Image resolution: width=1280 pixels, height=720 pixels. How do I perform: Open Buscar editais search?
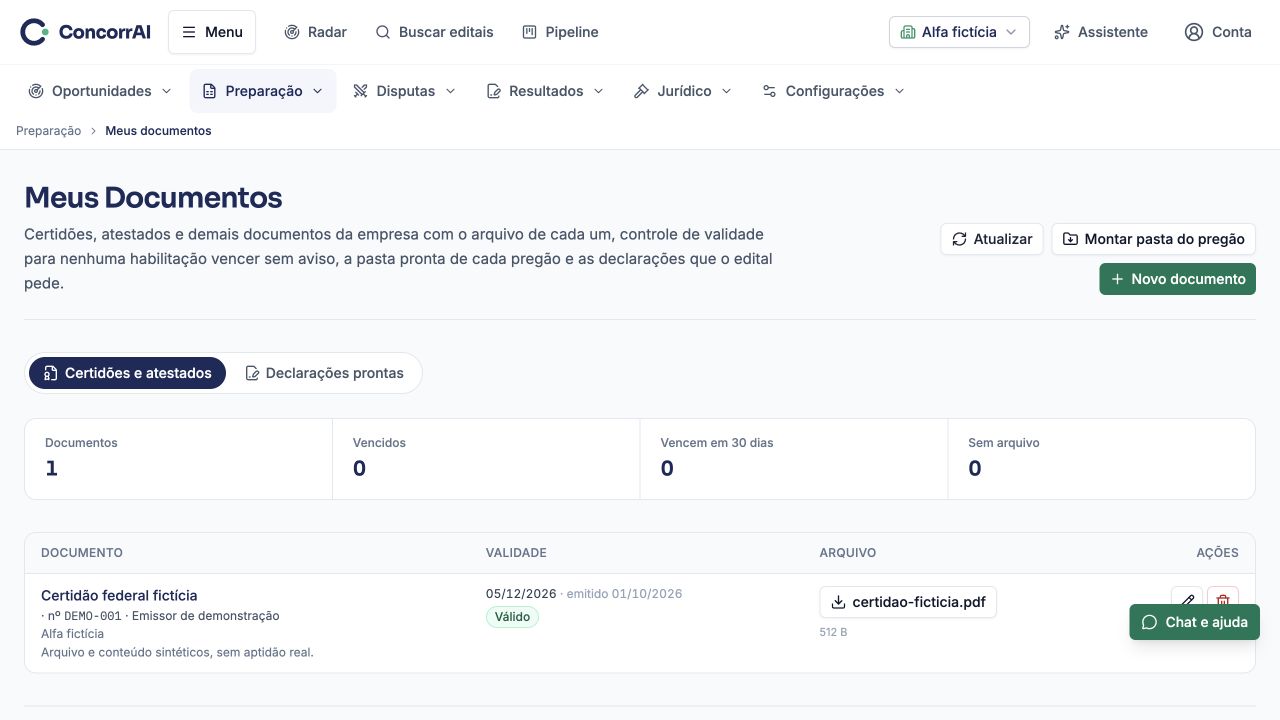click(434, 32)
